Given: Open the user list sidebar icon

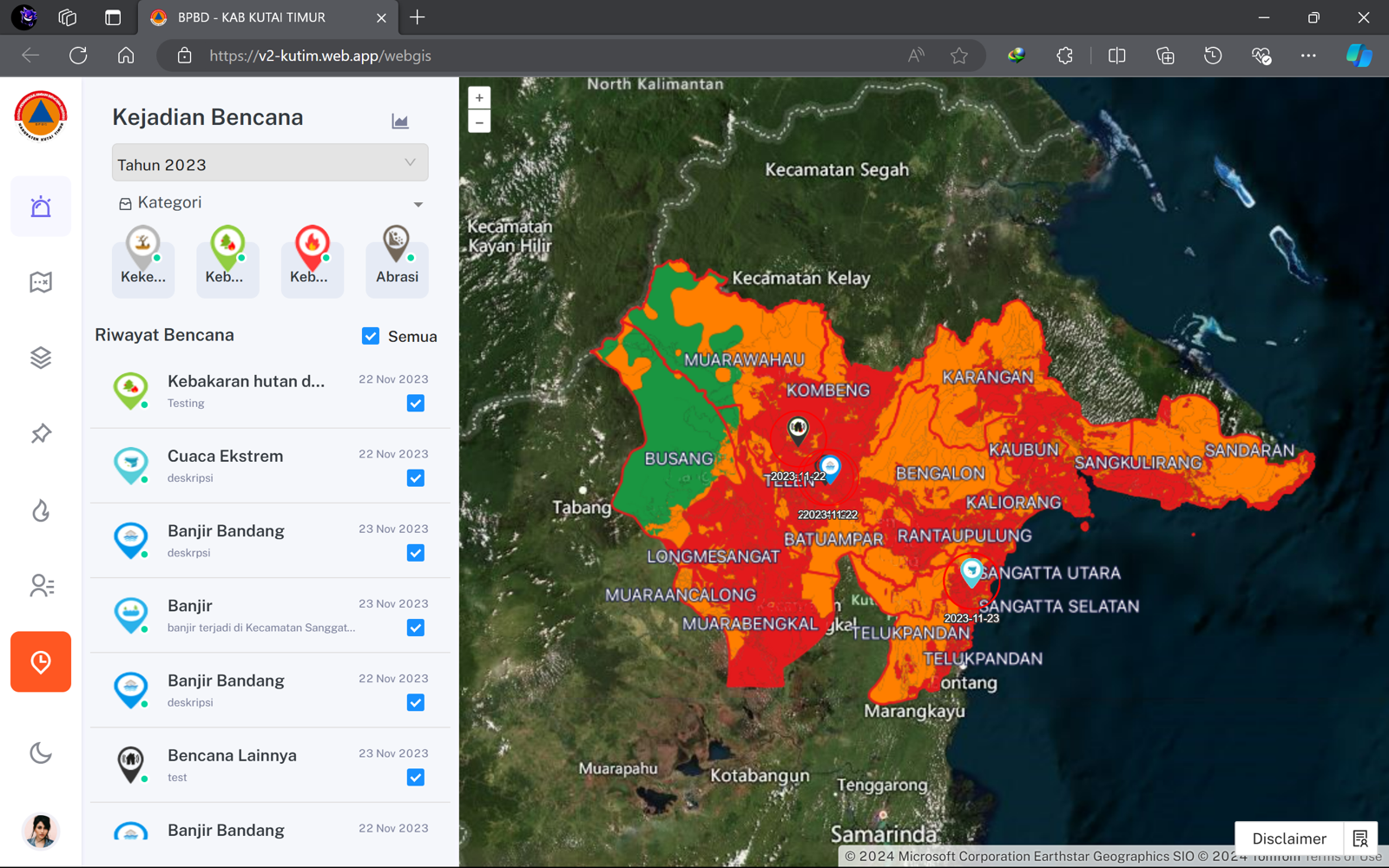Looking at the screenshot, I should coord(41,586).
